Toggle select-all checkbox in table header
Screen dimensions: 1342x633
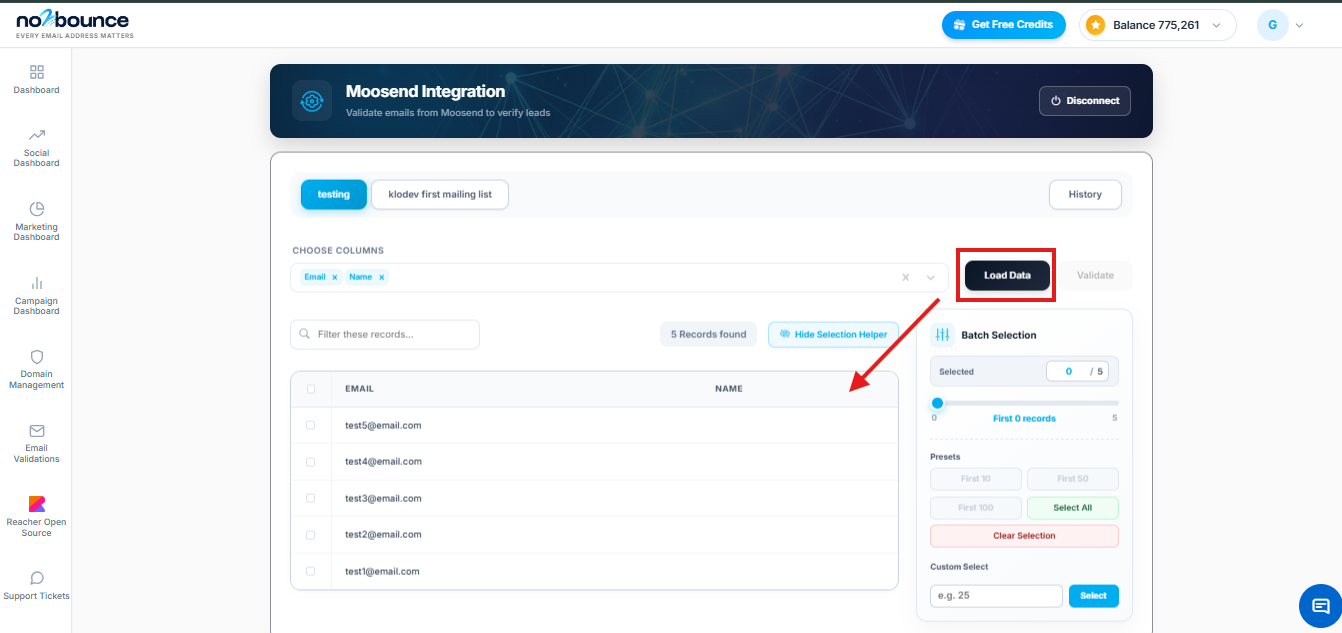310,389
